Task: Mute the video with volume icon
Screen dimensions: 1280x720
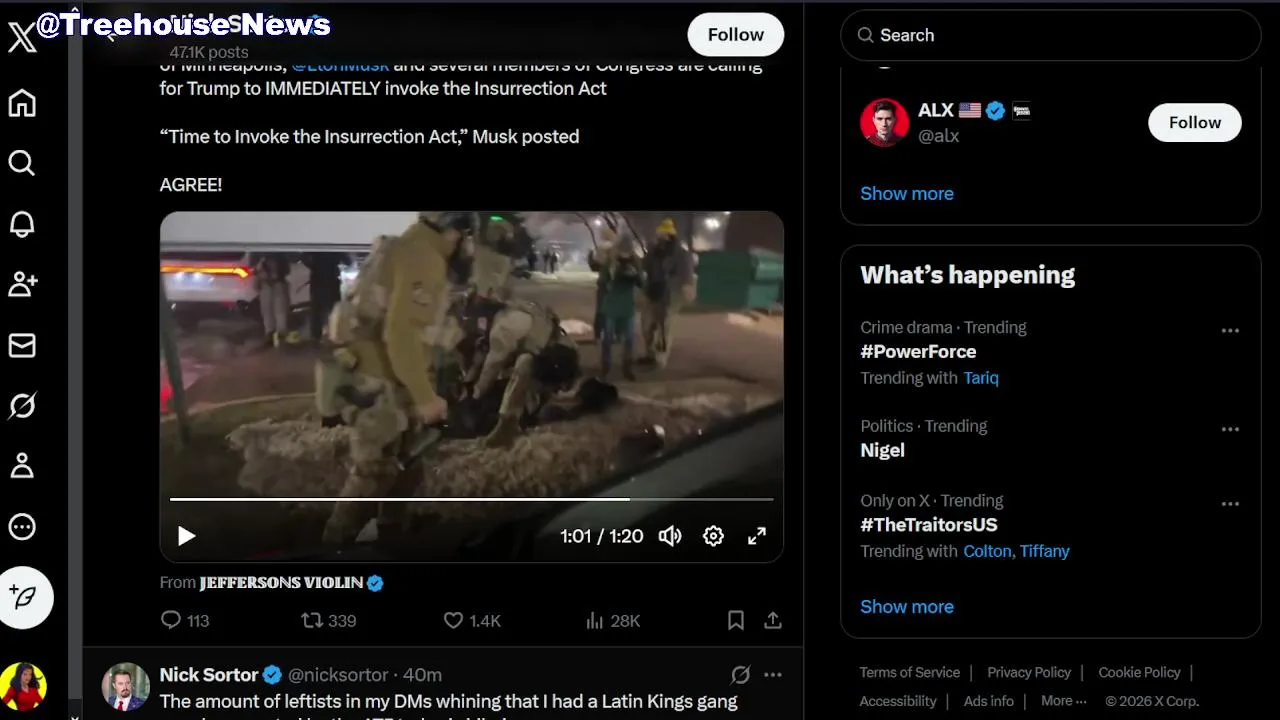Action: coord(670,536)
